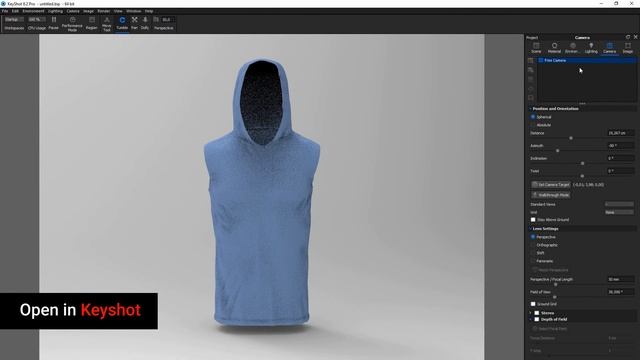Click the Perspective toolbar icon

156,20
